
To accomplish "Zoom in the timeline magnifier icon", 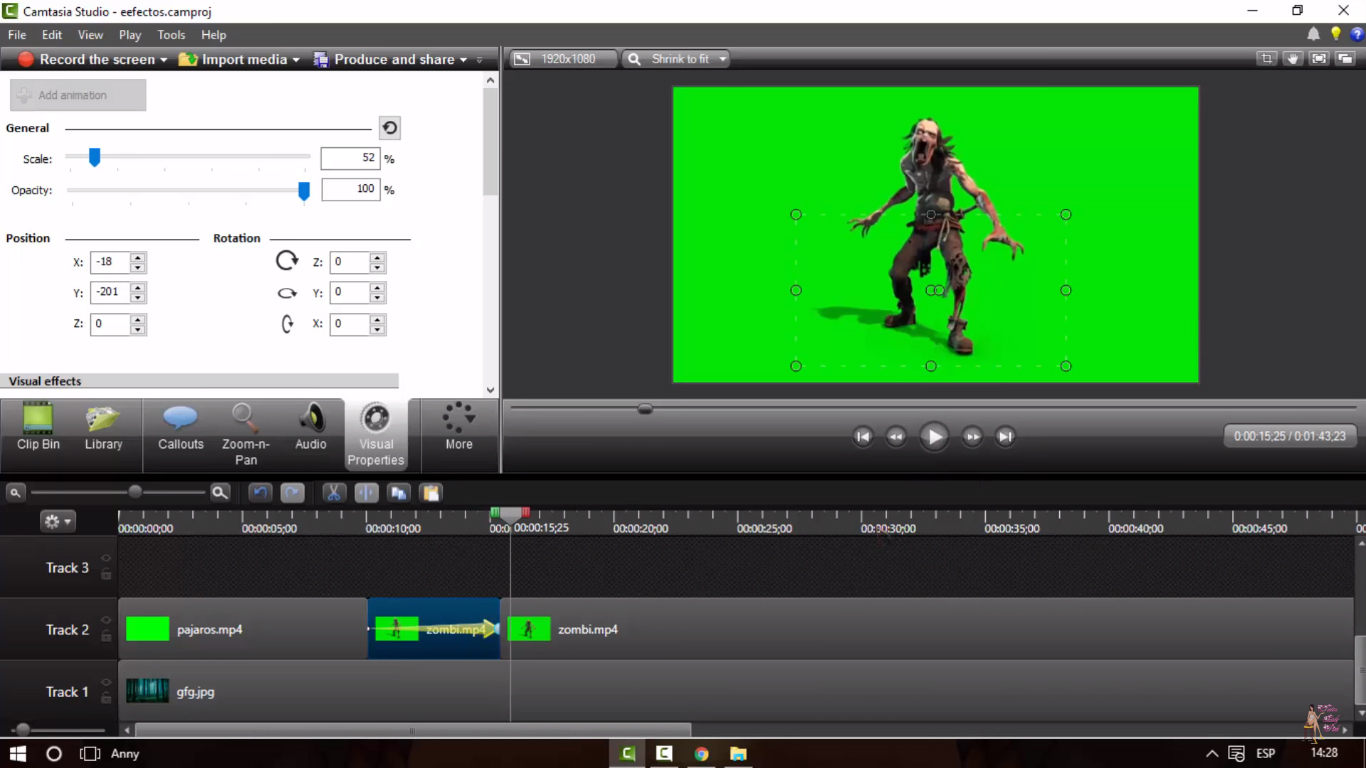I will click(x=220, y=492).
